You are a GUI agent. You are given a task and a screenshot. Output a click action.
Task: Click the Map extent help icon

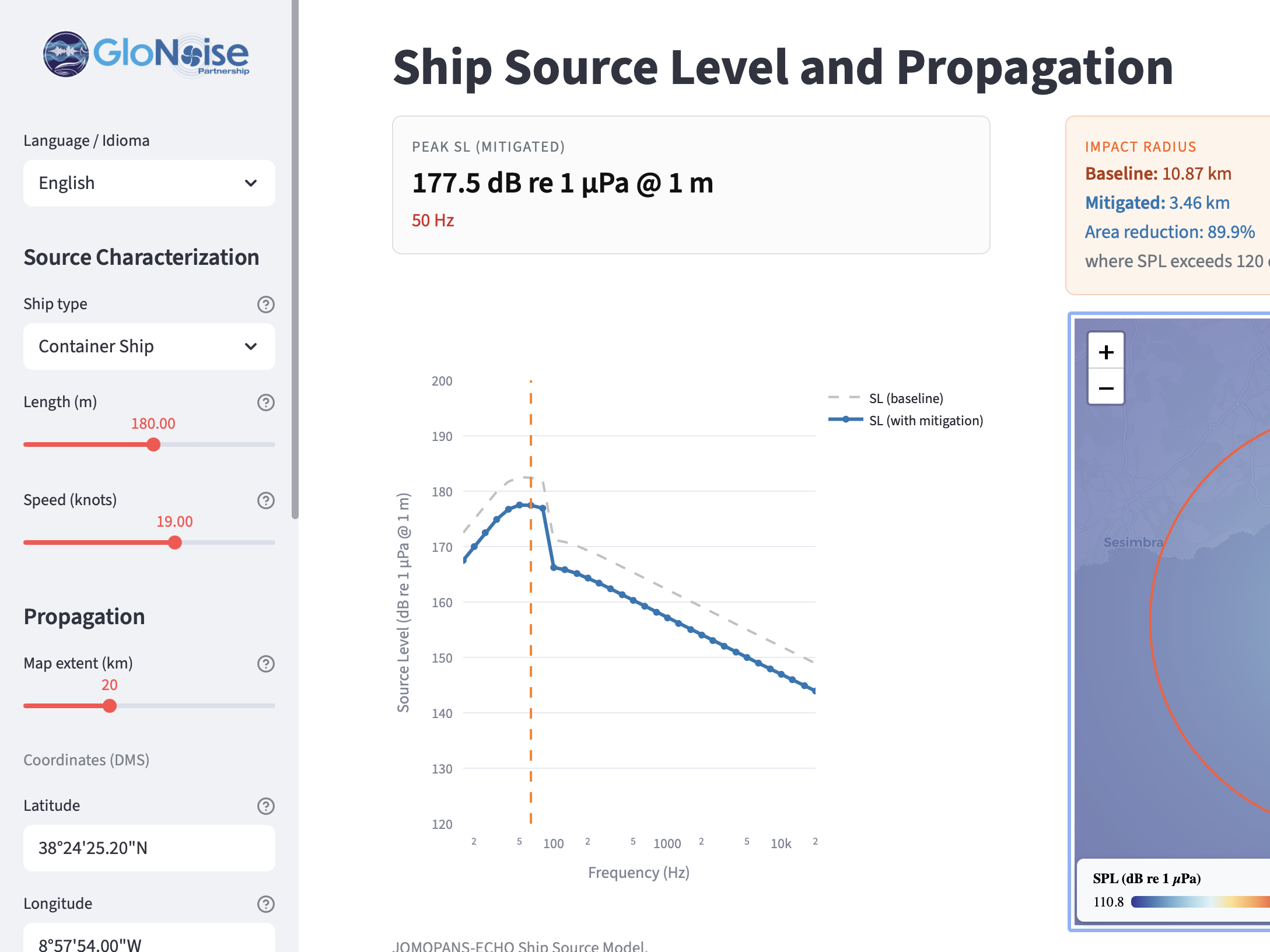[266, 664]
